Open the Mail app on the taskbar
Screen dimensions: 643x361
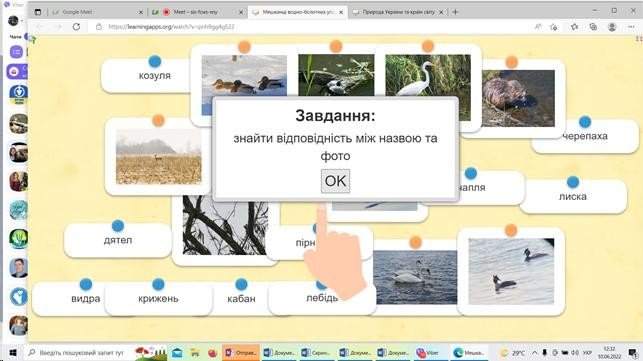pyautogui.click(x=177, y=353)
